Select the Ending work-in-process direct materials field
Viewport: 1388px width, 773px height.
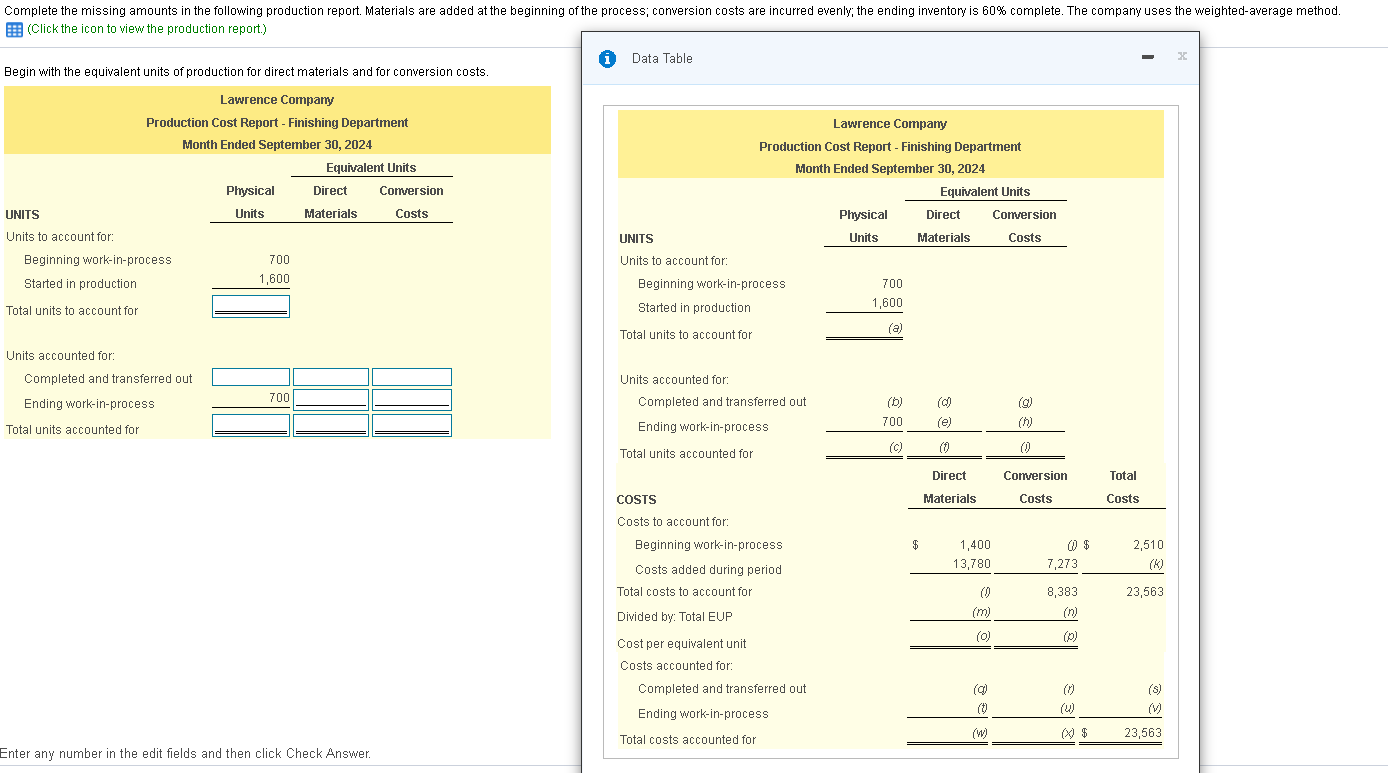click(330, 400)
